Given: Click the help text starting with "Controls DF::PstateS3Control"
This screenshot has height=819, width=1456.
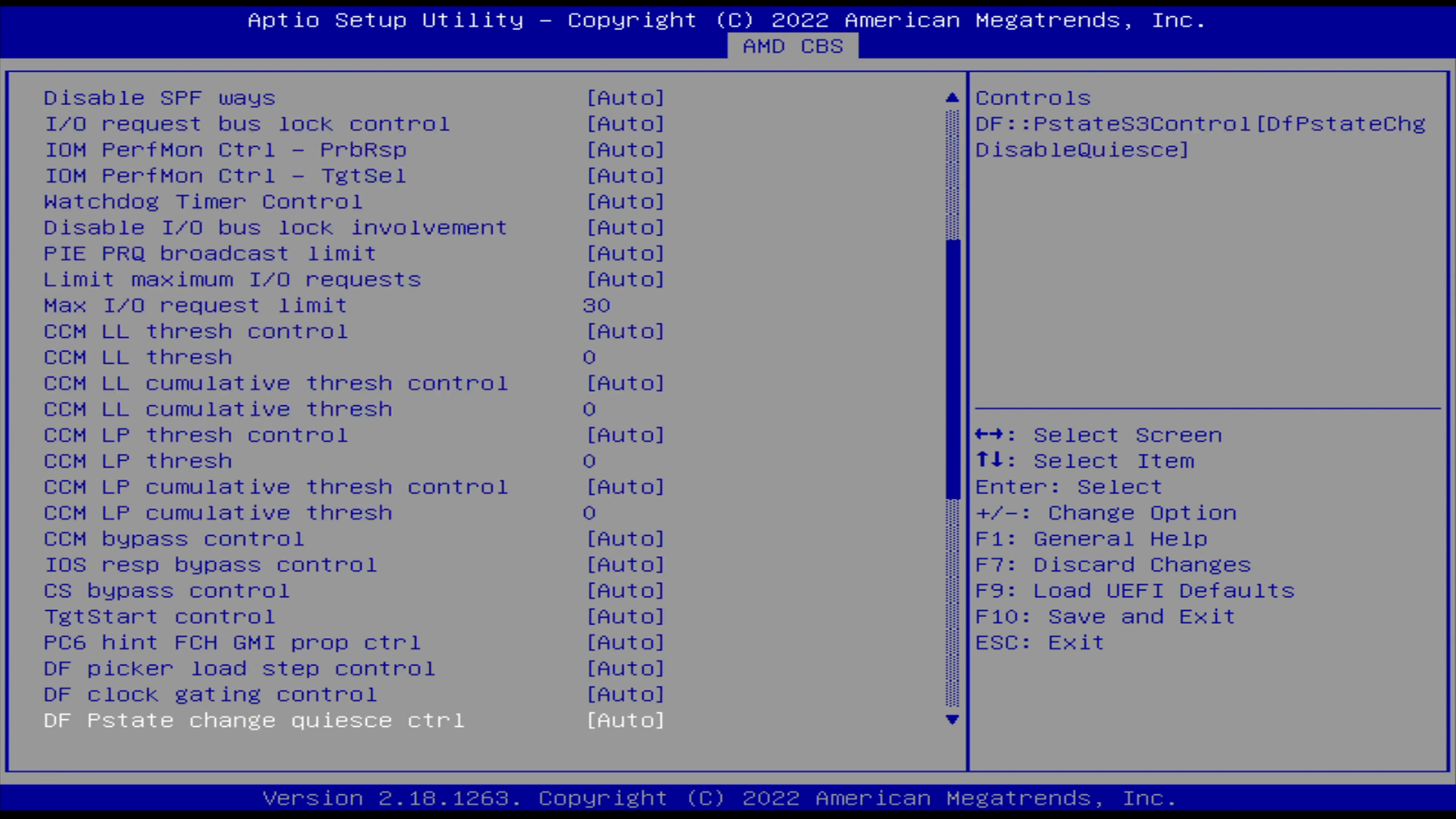Looking at the screenshot, I should tap(1200, 124).
